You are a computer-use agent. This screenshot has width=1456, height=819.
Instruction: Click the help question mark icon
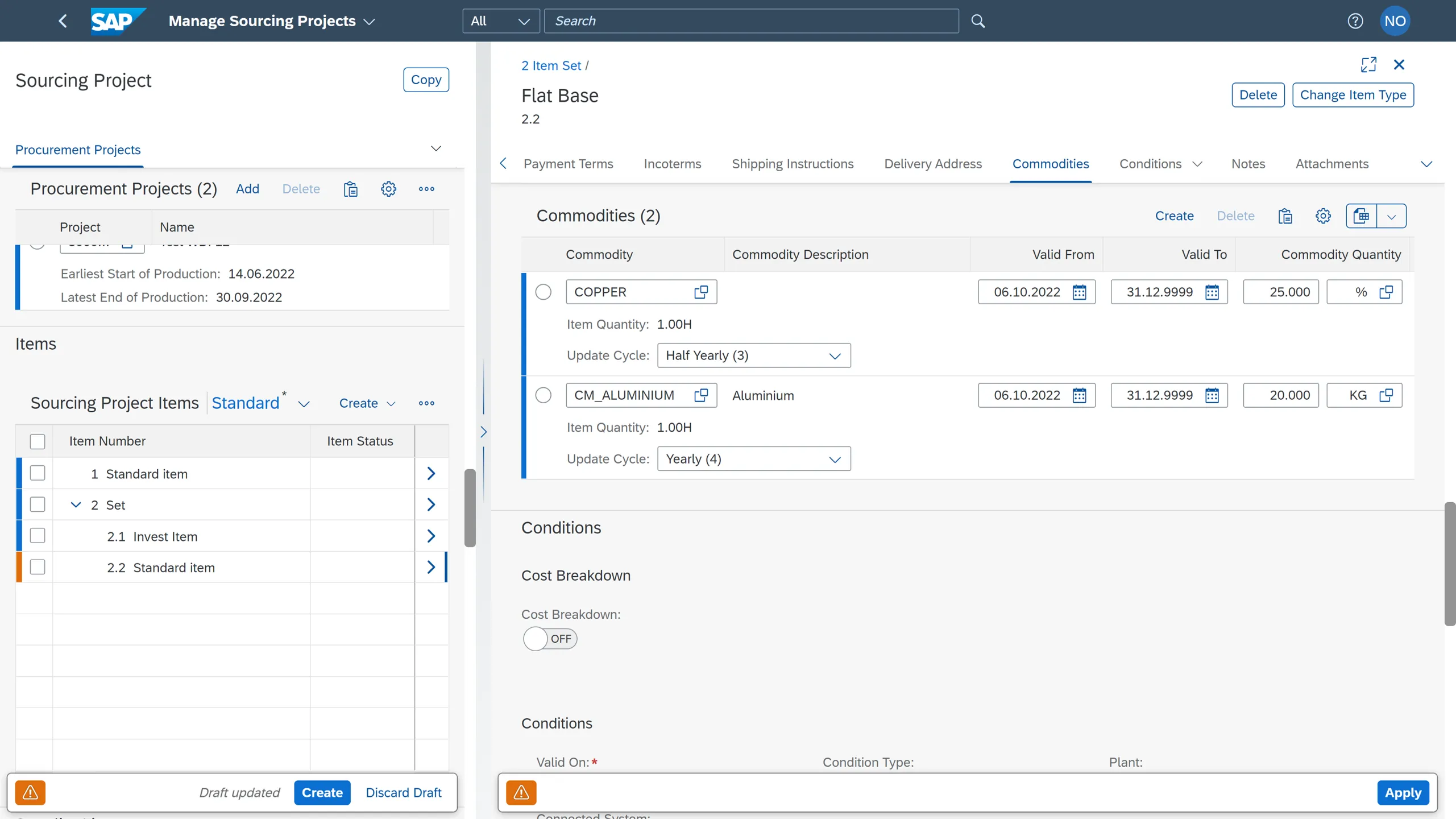tap(1355, 20)
